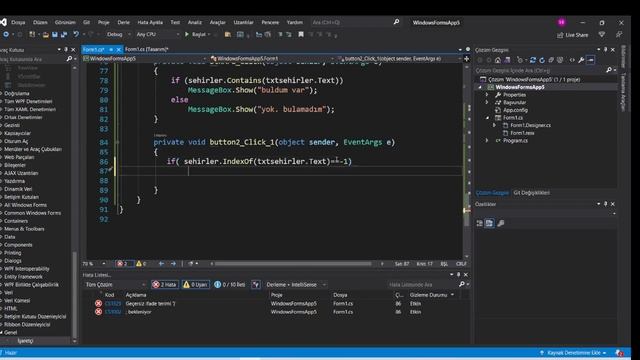The image size is (640, 360).
Task: Click the navigate forward arrow below the editor
Action: pyautogui.click(x=173, y=264)
